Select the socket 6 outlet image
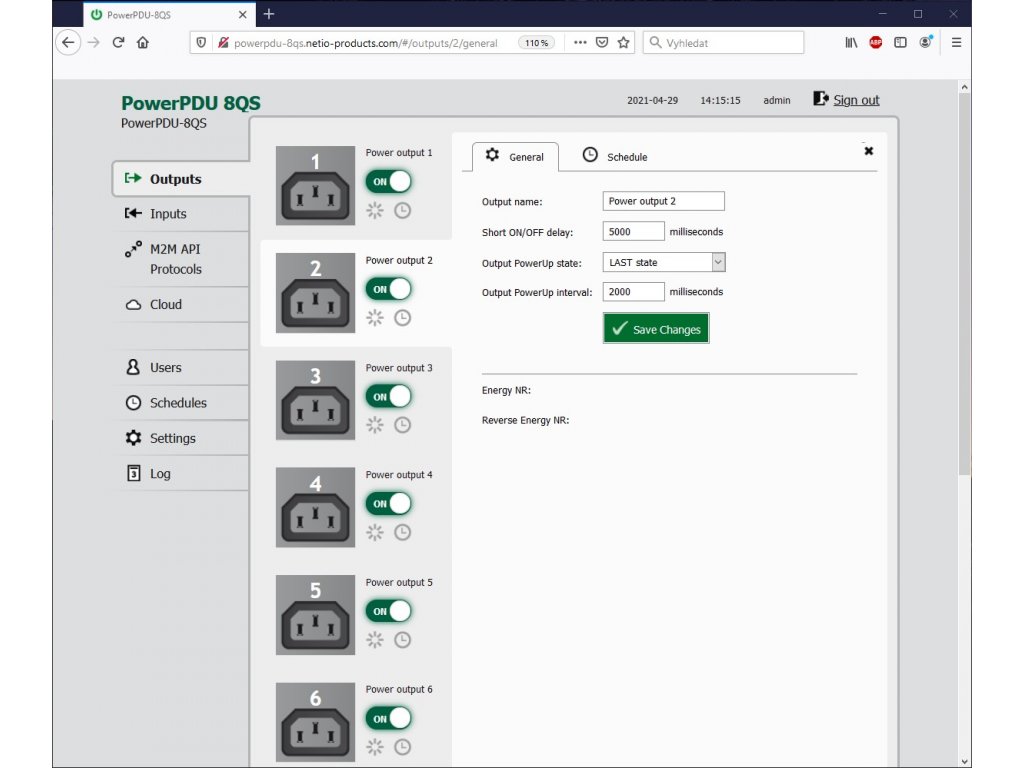1024x768 pixels. 315,722
